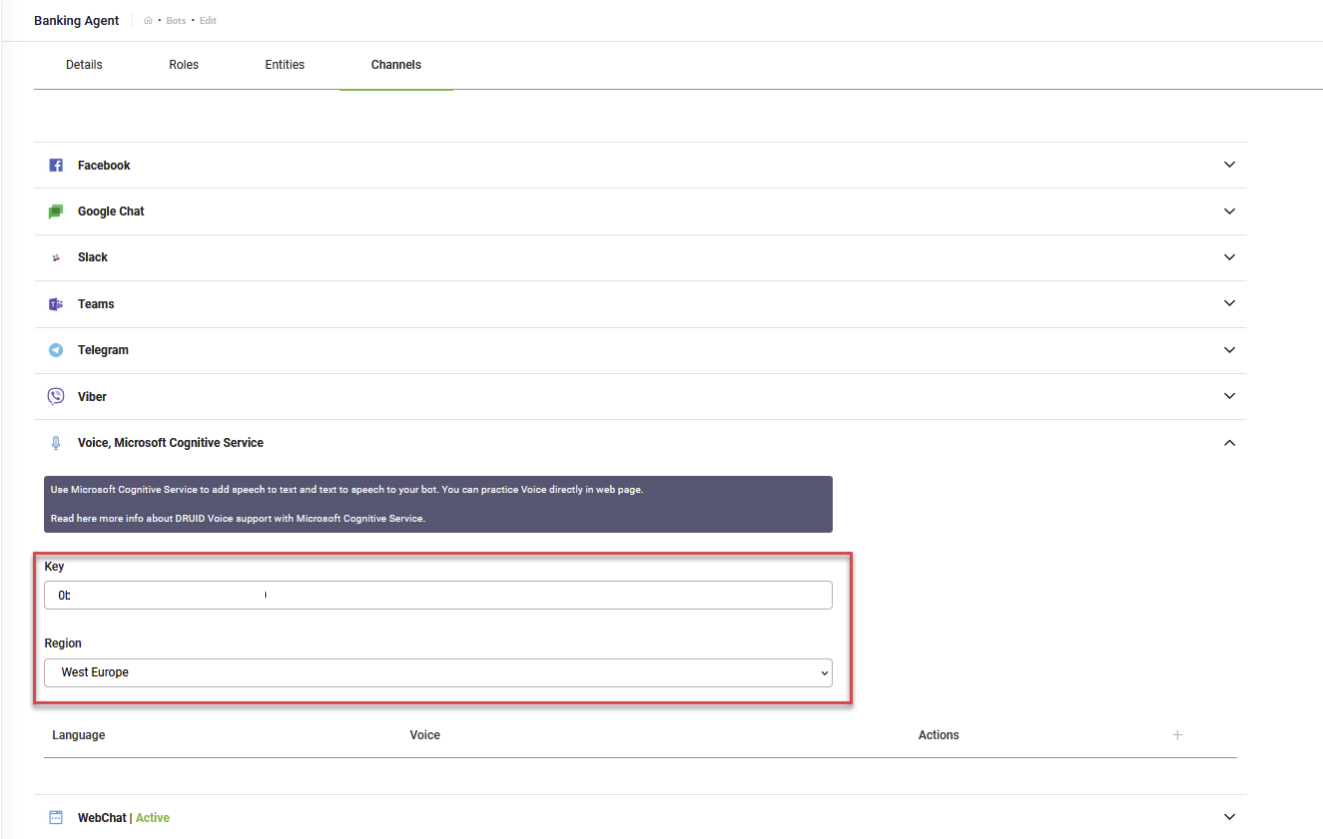Click the green Active status text
The width and height of the screenshot is (1323, 839).
click(x=153, y=817)
